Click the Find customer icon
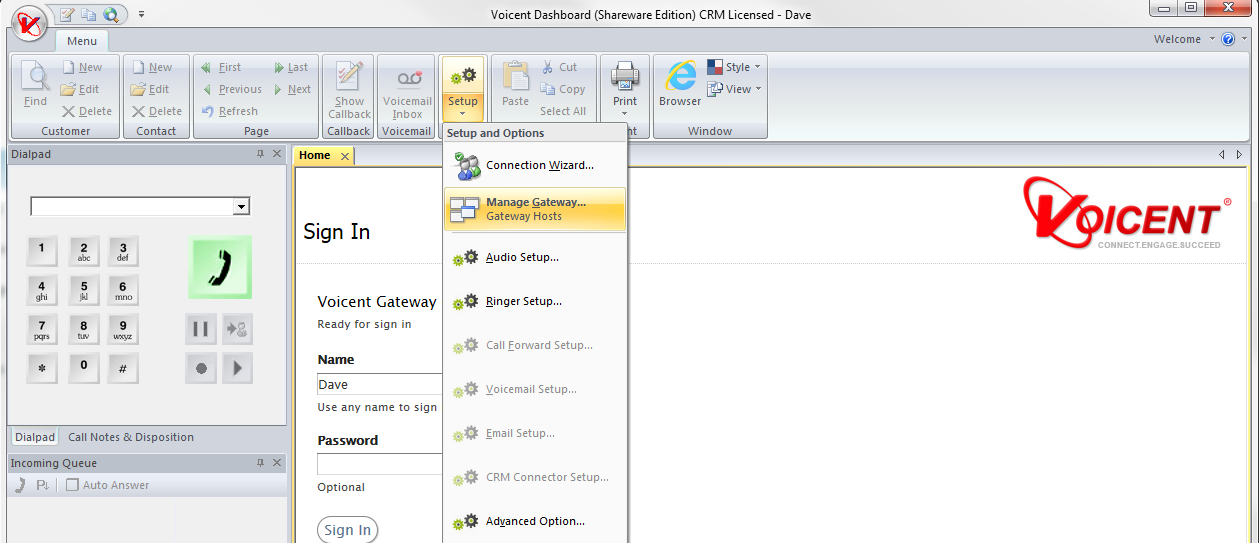 [x=35, y=84]
